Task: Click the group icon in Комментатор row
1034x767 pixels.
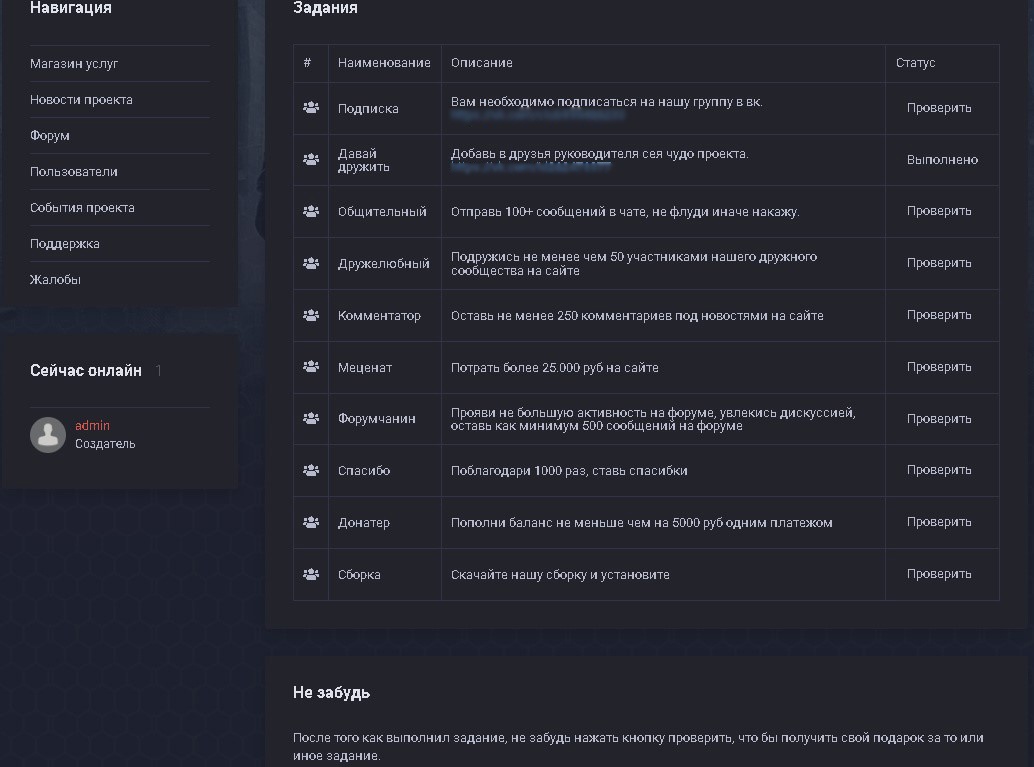Action: [x=311, y=315]
